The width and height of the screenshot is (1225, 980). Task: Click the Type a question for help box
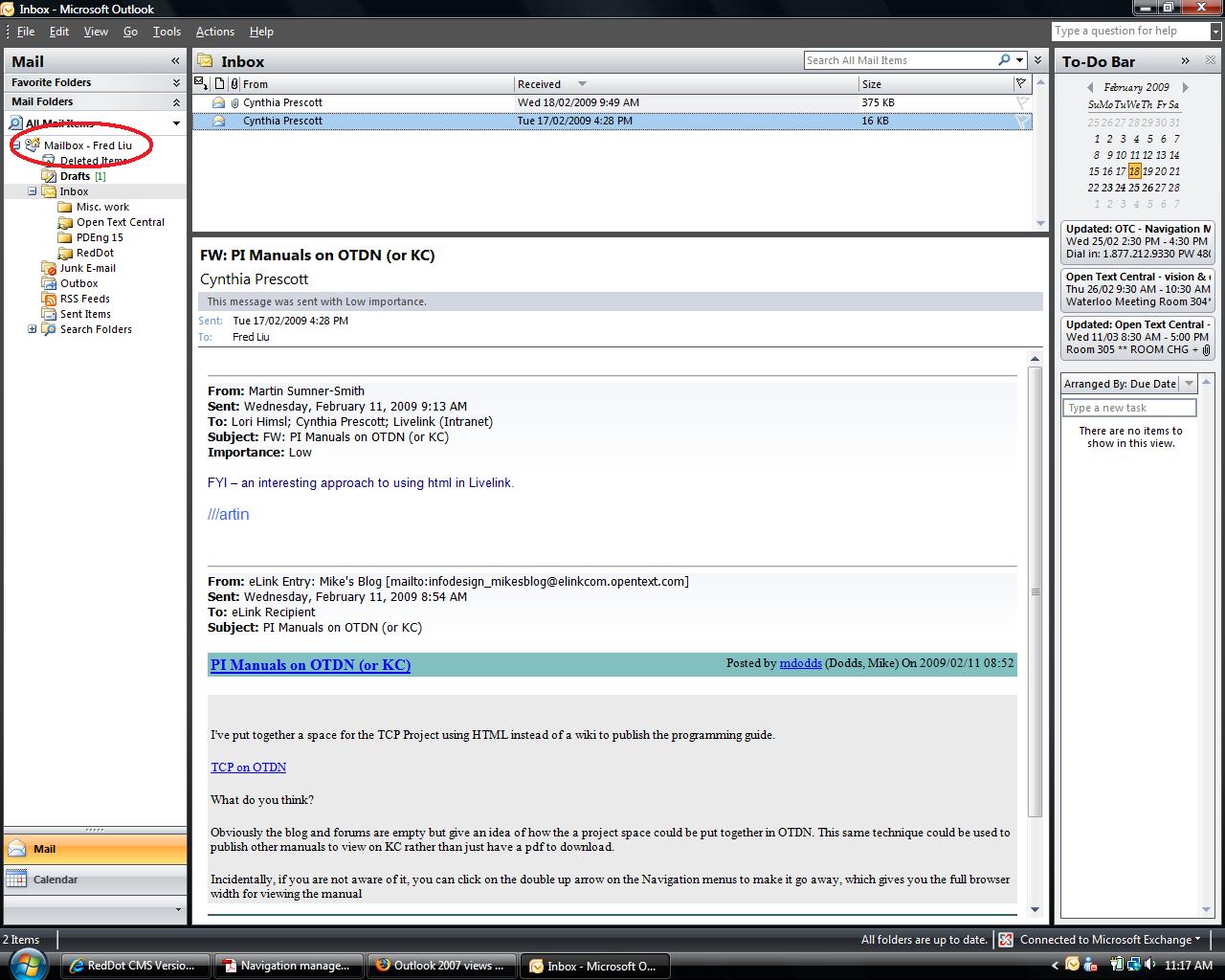1131,31
